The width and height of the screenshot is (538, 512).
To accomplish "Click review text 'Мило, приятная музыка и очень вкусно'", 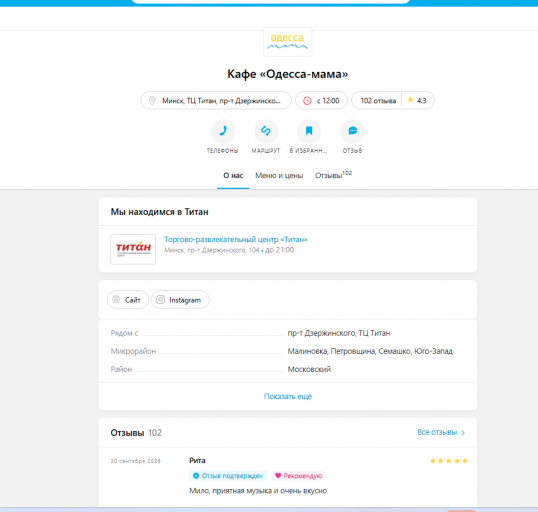I will tap(258, 491).
